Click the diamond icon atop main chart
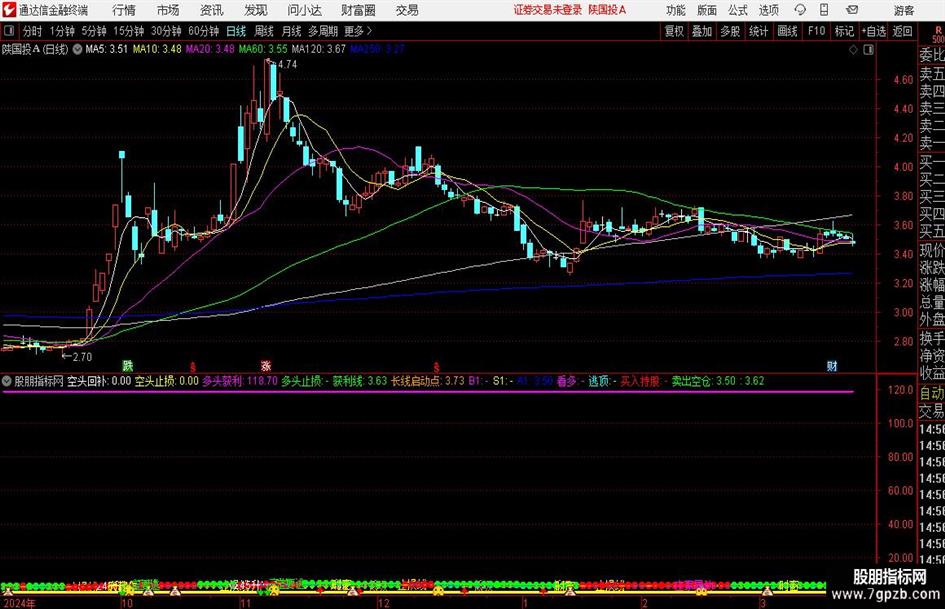Viewport: 945px width, 609px height. [853, 49]
